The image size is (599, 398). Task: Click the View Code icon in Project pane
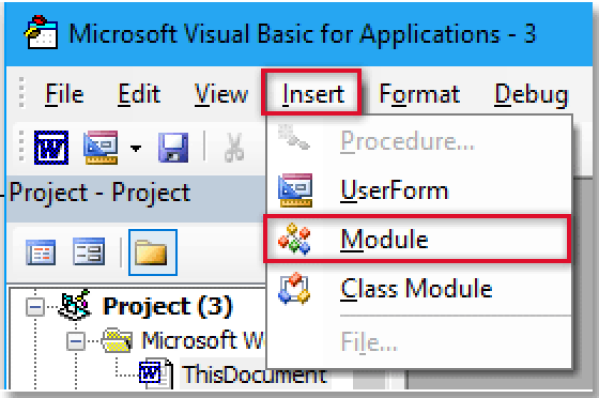[x=40, y=252]
